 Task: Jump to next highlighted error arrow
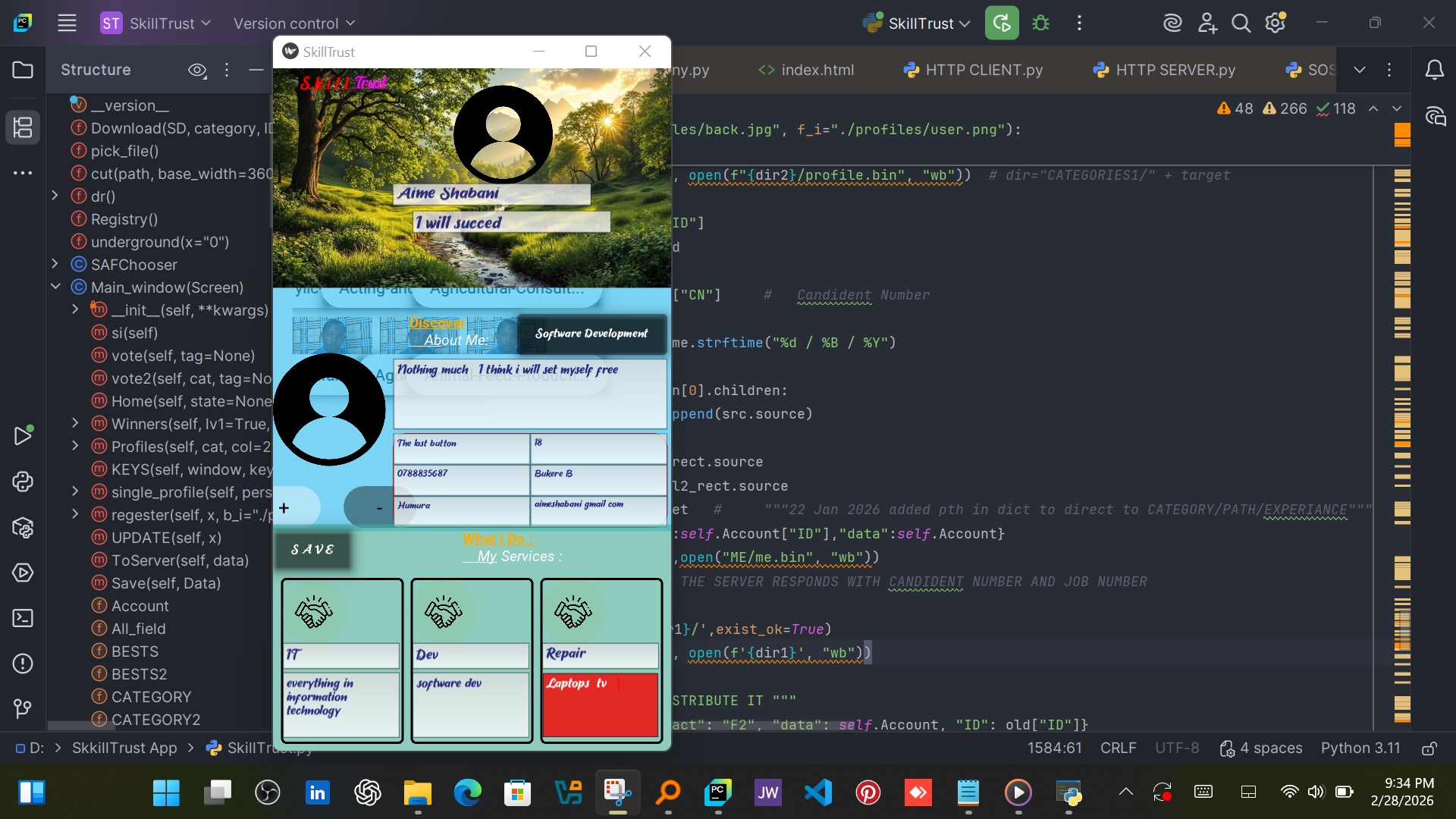[1397, 108]
